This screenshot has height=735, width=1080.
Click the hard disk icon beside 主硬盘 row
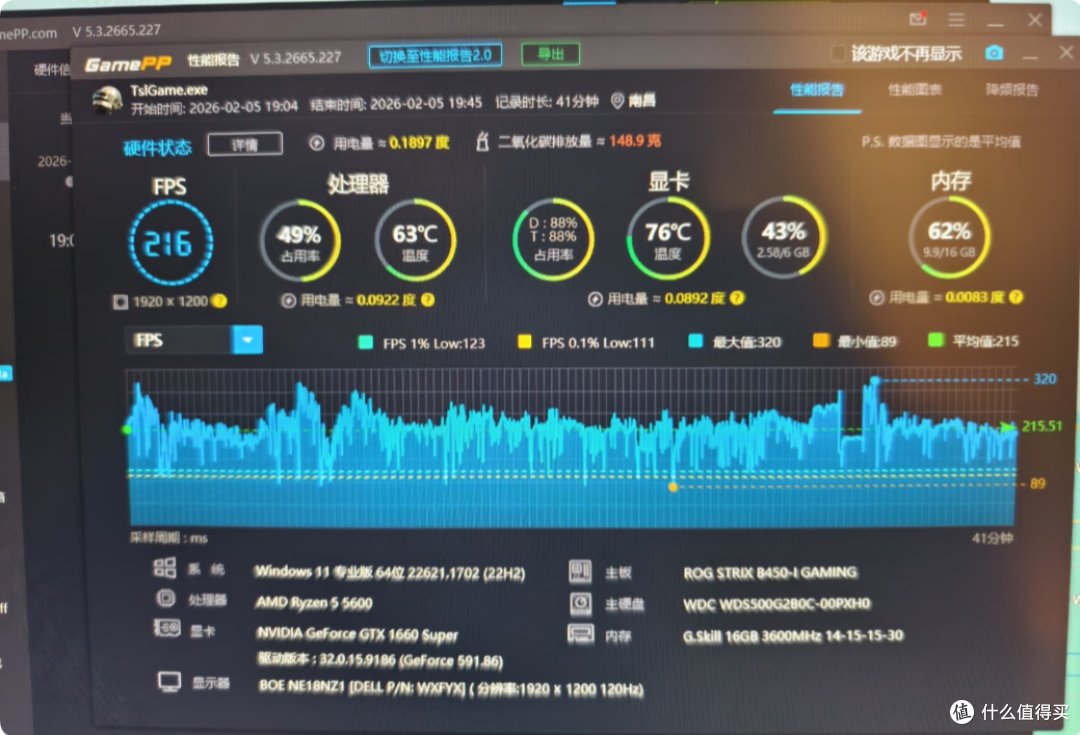click(581, 603)
